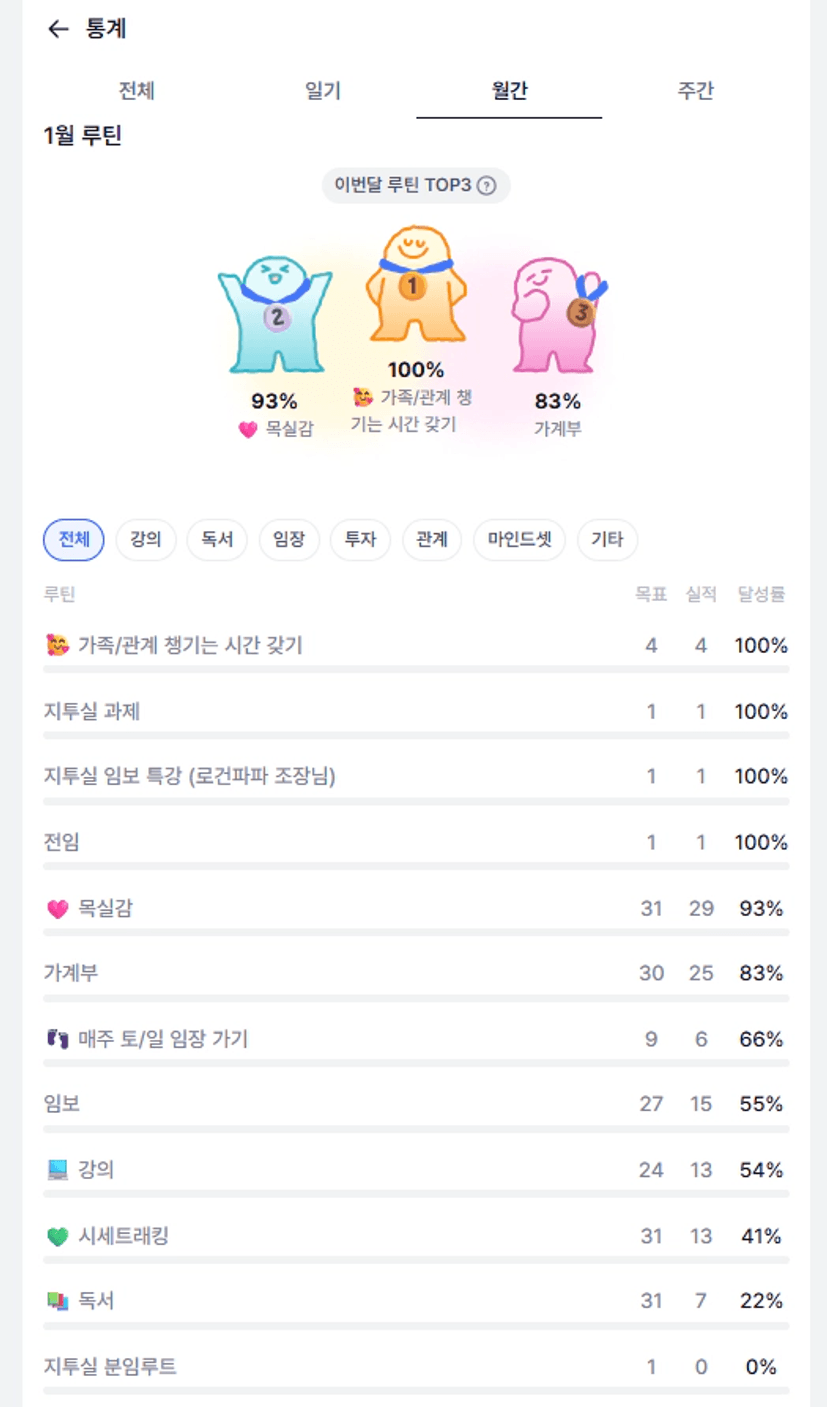Switch to the 전체 tab at top
Image resolution: width=827 pixels, height=1407 pixels.
(x=136, y=91)
